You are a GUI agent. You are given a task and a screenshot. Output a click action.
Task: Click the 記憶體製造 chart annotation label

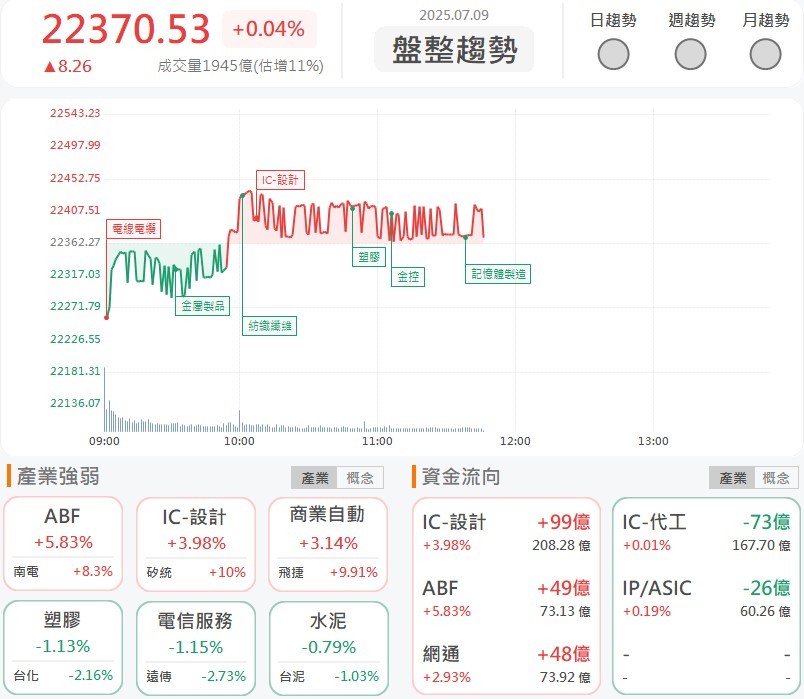498,274
